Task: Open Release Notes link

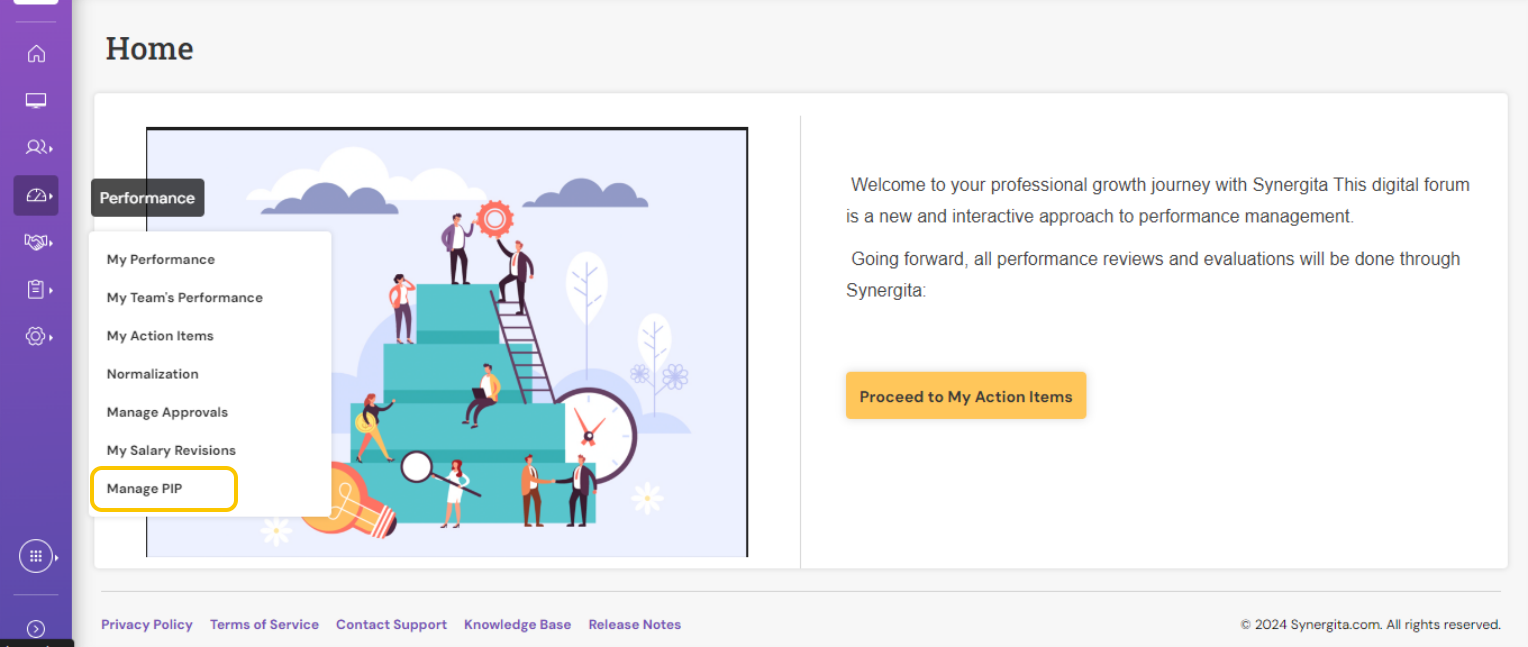Action: pyautogui.click(x=634, y=624)
